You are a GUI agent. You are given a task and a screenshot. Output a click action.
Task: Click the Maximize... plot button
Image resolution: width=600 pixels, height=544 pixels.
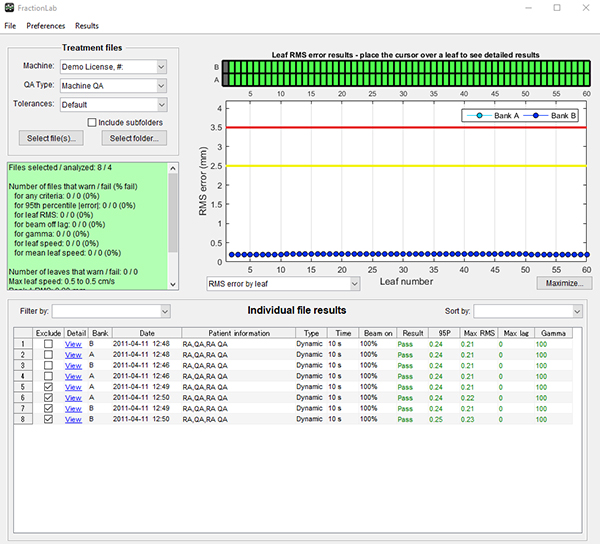(x=566, y=284)
